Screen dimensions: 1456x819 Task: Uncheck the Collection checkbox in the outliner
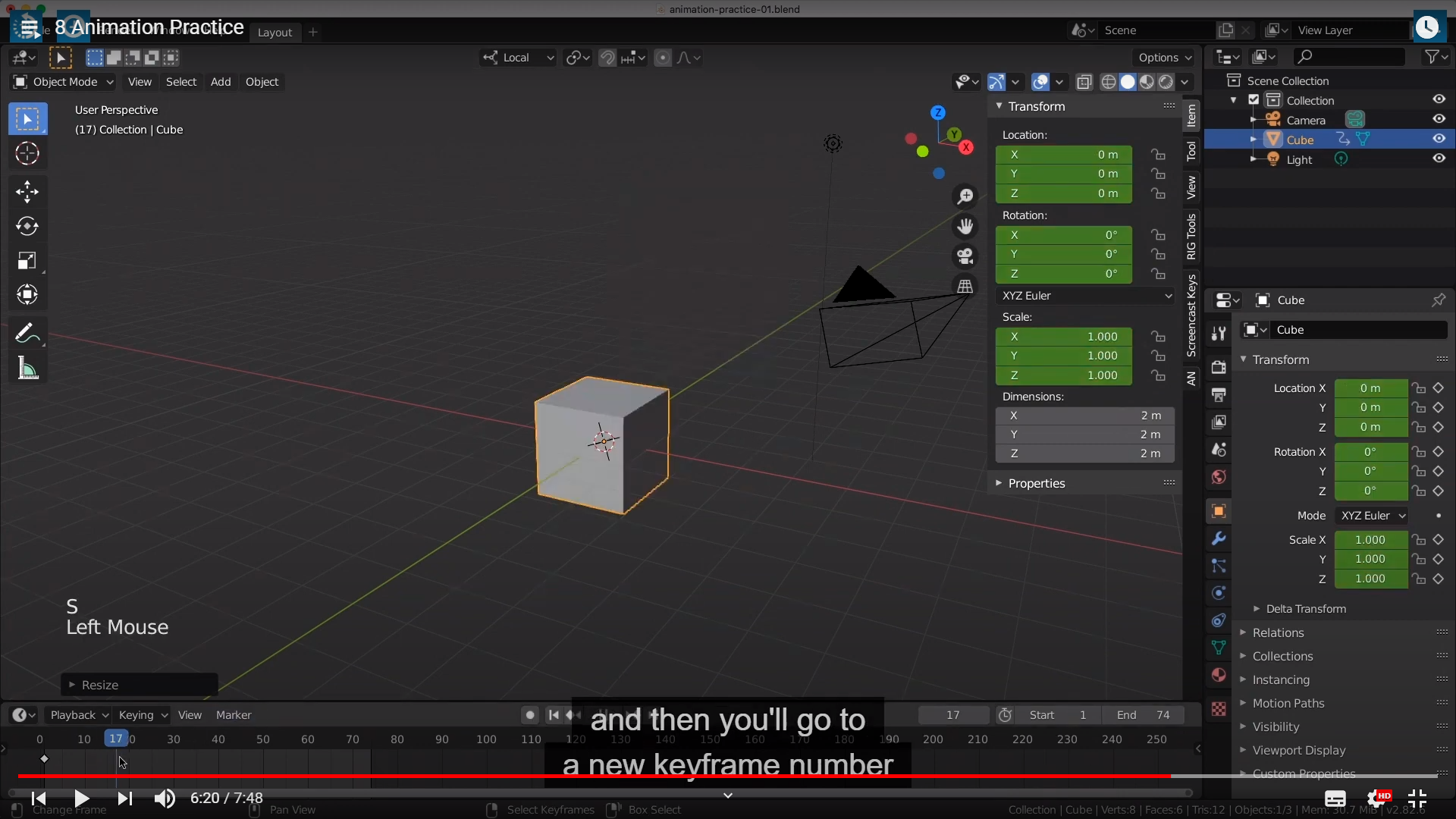(1254, 100)
